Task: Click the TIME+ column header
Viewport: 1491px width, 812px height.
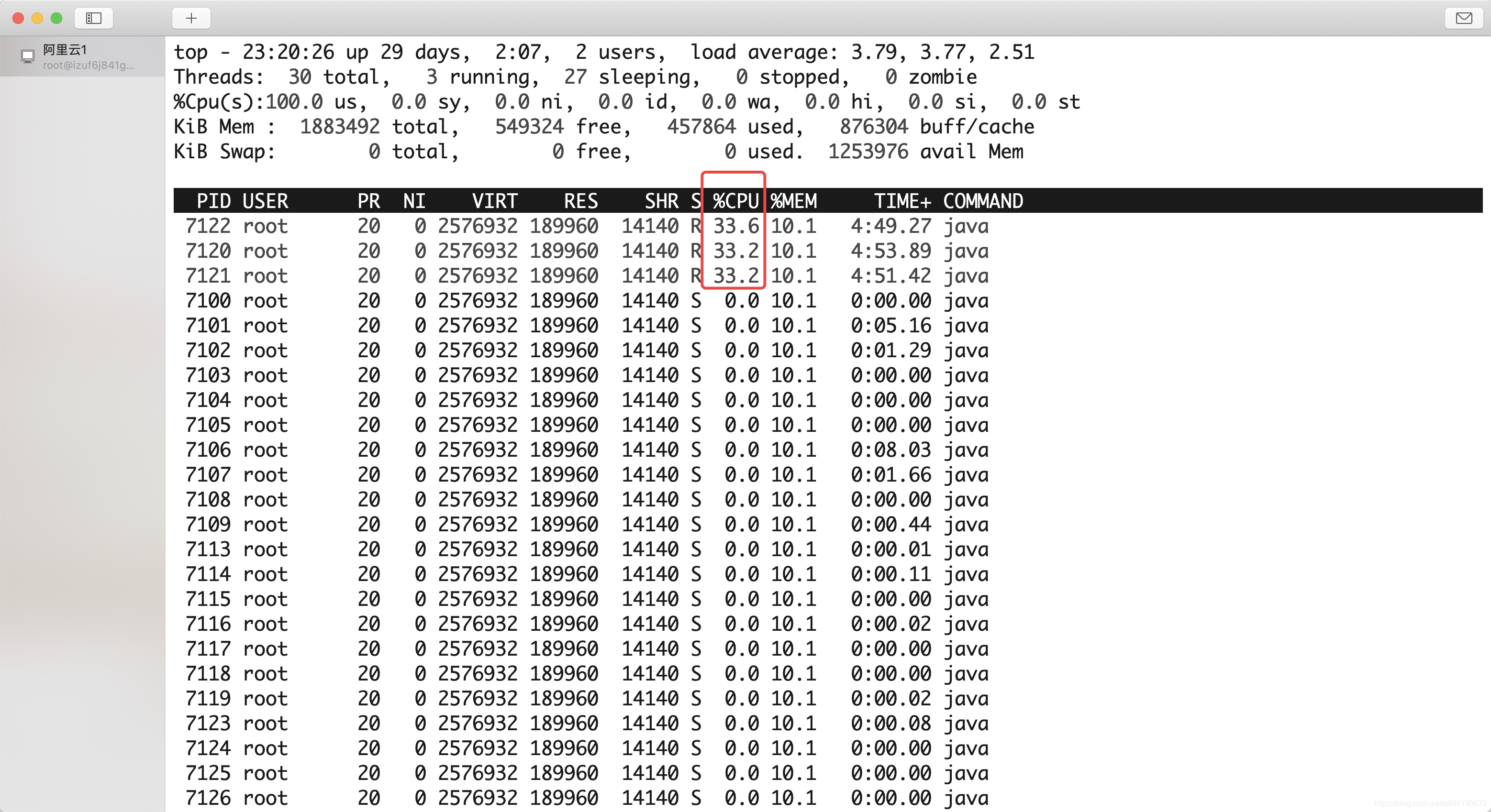Action: [x=902, y=201]
